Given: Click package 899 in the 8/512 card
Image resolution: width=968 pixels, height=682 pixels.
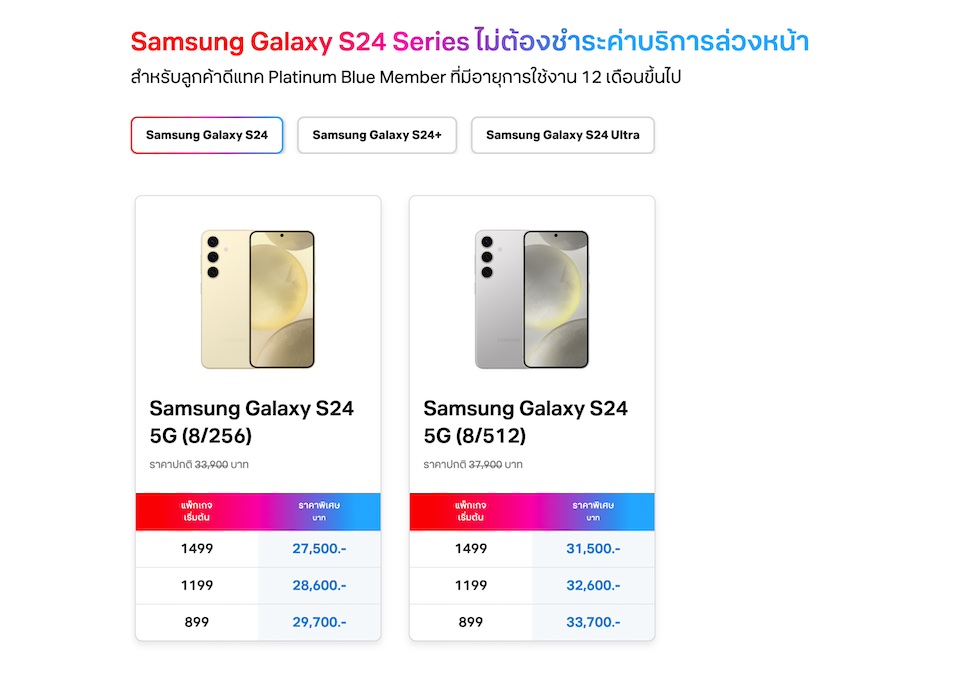Looking at the screenshot, I should click(x=471, y=622).
